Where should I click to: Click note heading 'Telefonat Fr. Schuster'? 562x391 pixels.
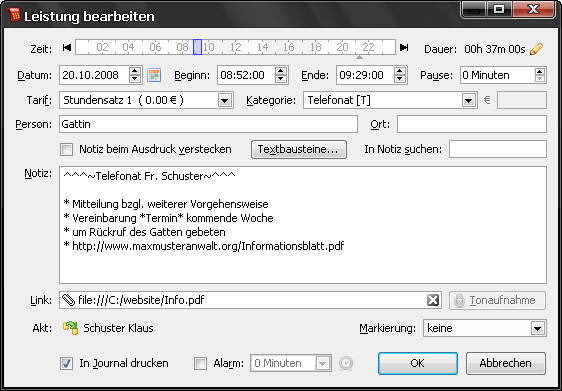[x=149, y=176]
